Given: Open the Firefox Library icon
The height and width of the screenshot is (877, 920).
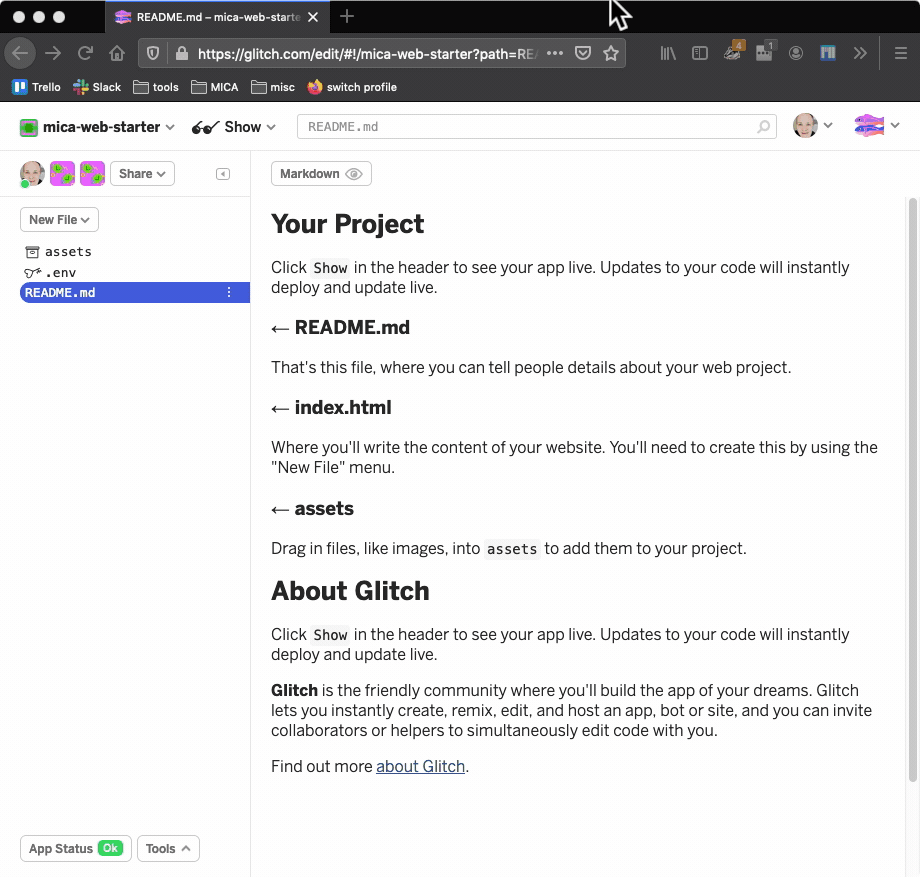Looking at the screenshot, I should click(668, 53).
